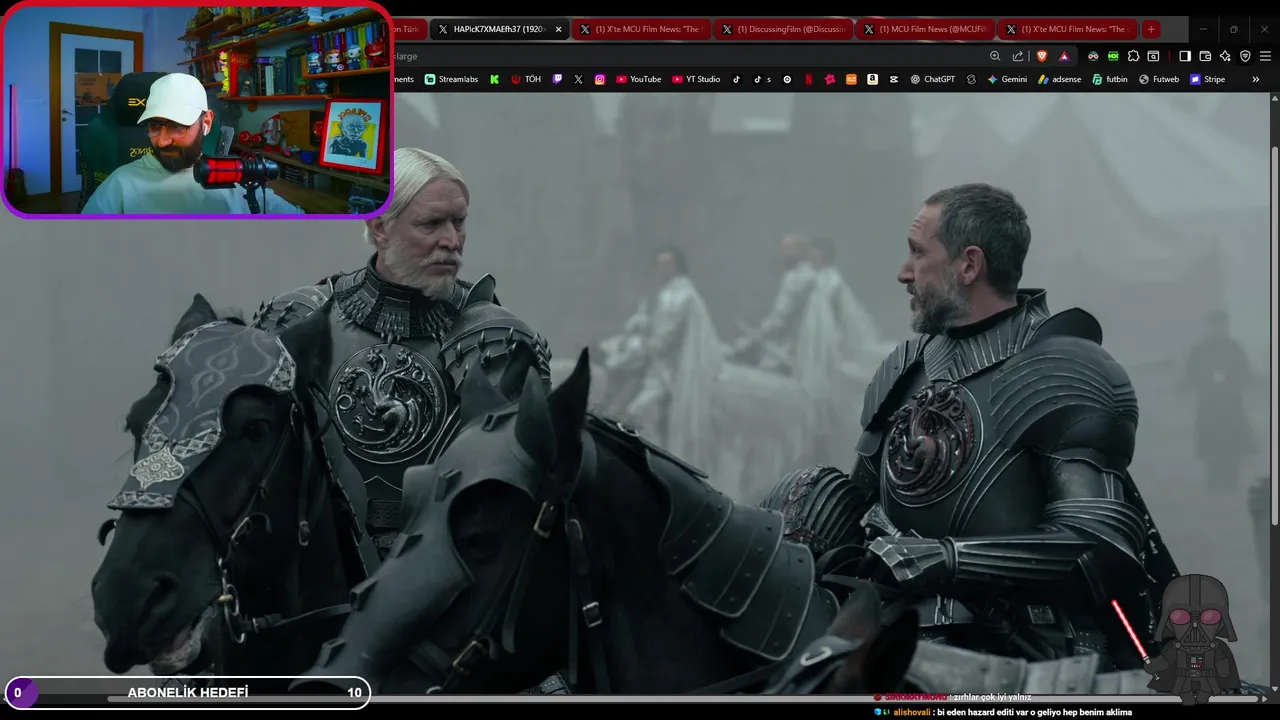
Task: Open the Streamlabs bookmark
Action: pyautogui.click(x=451, y=79)
